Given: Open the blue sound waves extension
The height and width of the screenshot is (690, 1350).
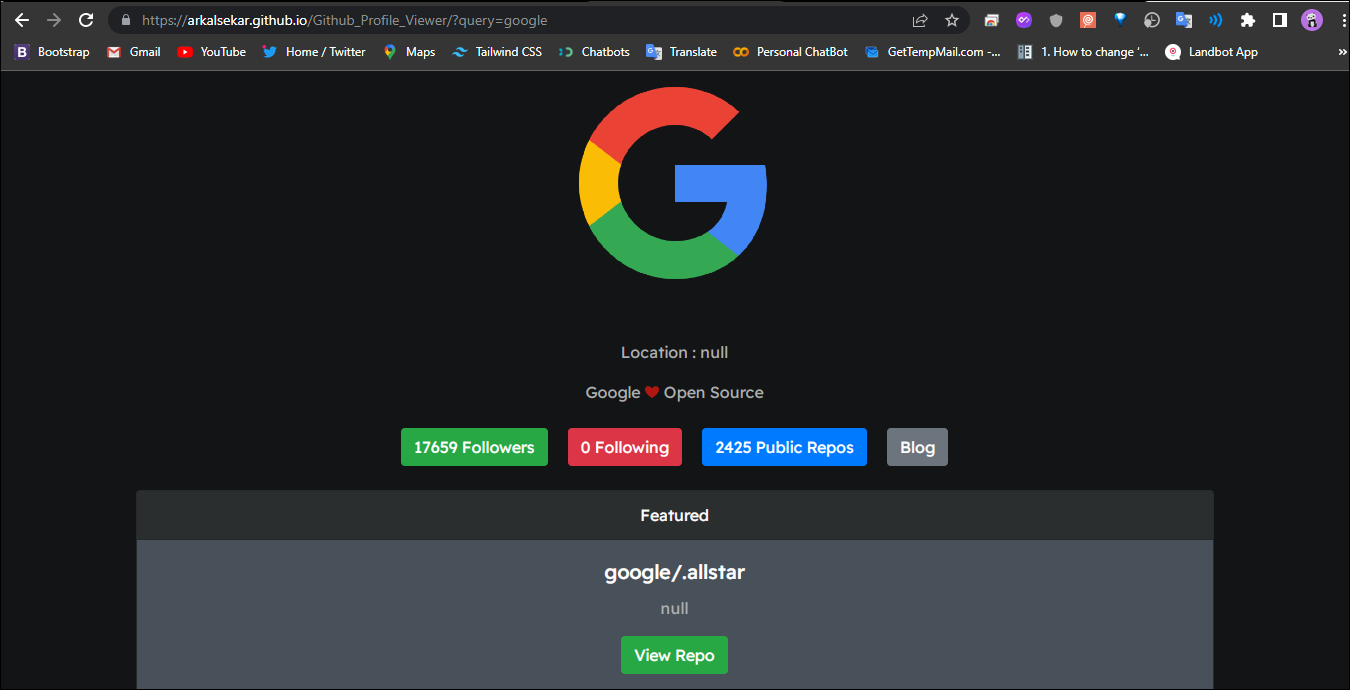Looking at the screenshot, I should click(1216, 20).
